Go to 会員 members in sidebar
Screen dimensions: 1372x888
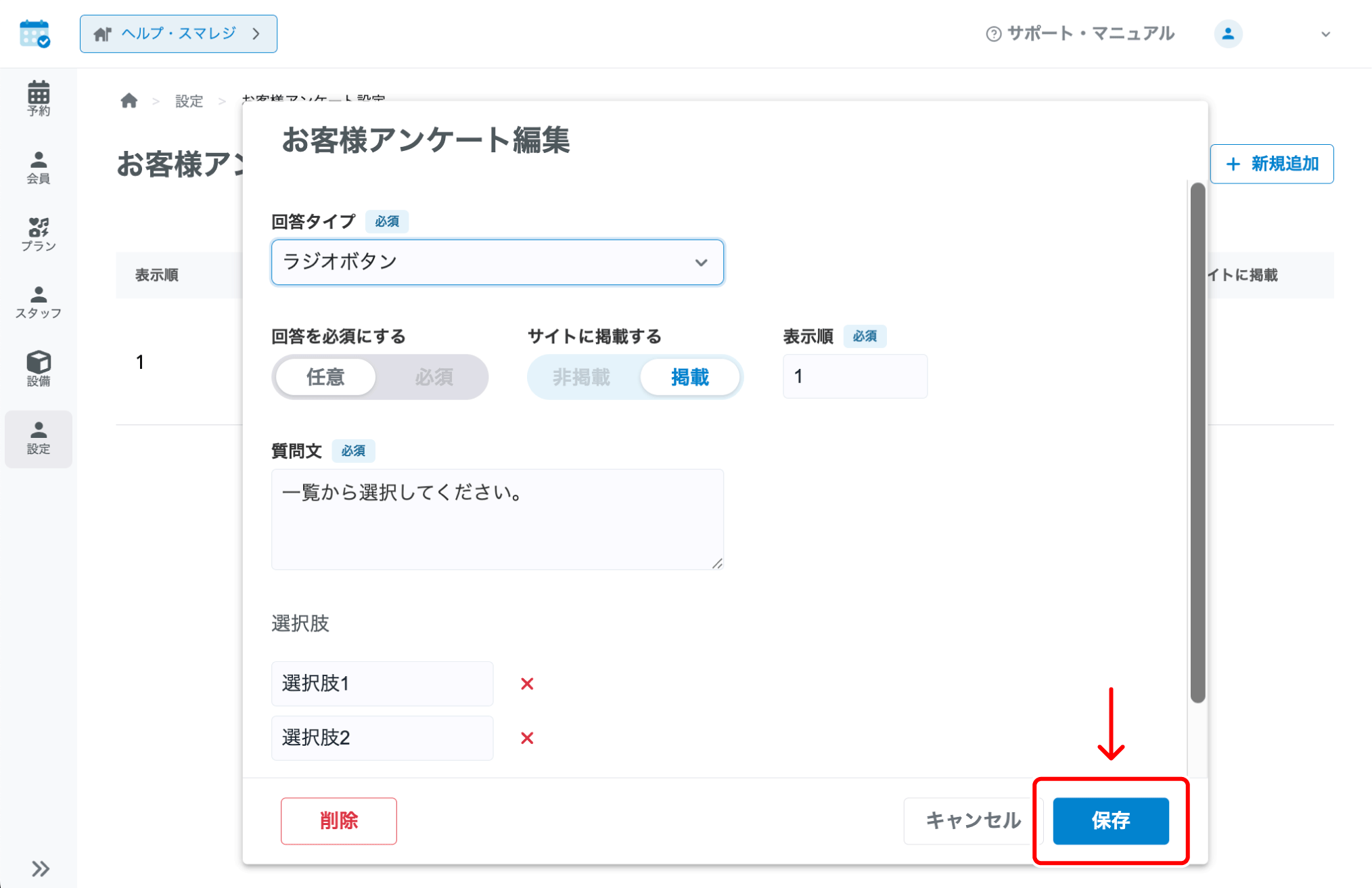point(39,167)
